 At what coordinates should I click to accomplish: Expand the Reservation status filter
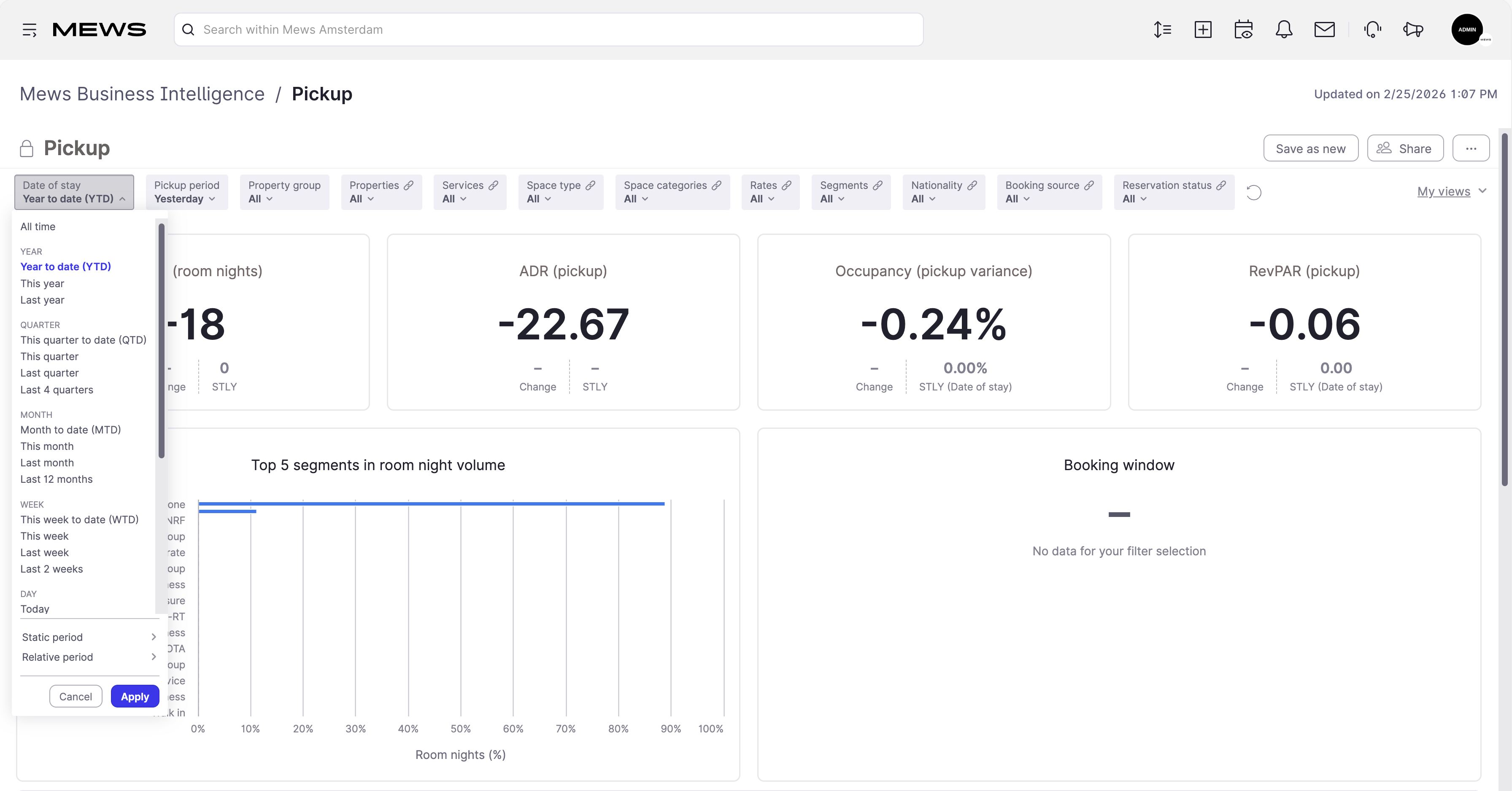(x=1173, y=192)
